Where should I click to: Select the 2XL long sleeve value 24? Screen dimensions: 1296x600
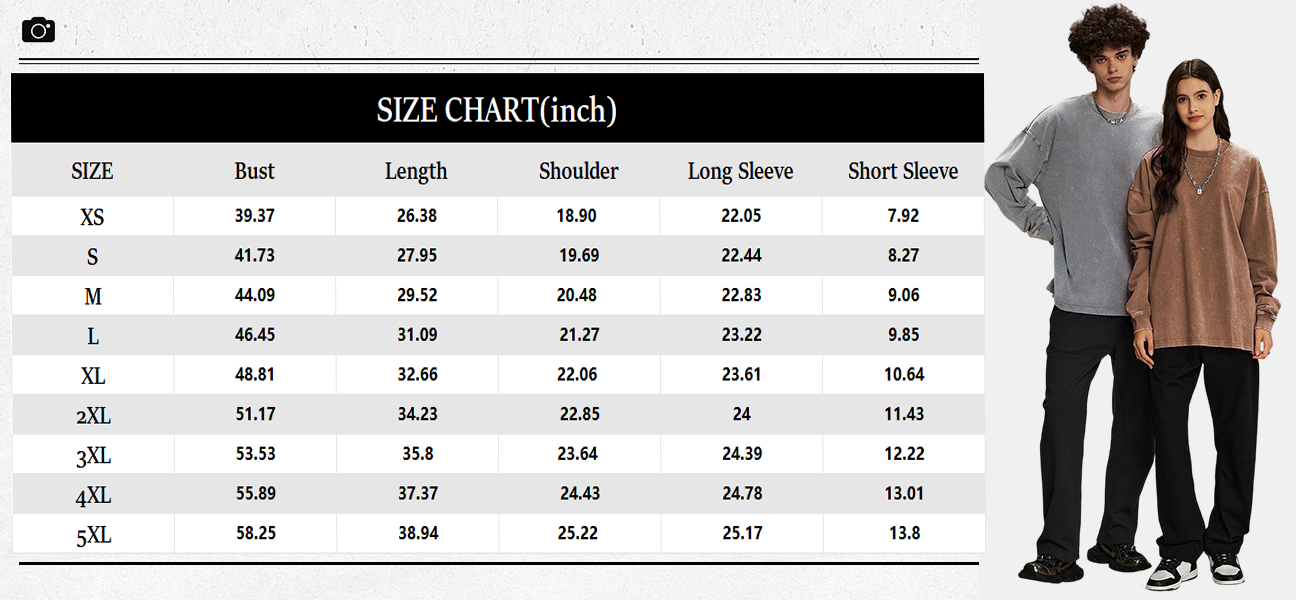click(x=741, y=414)
